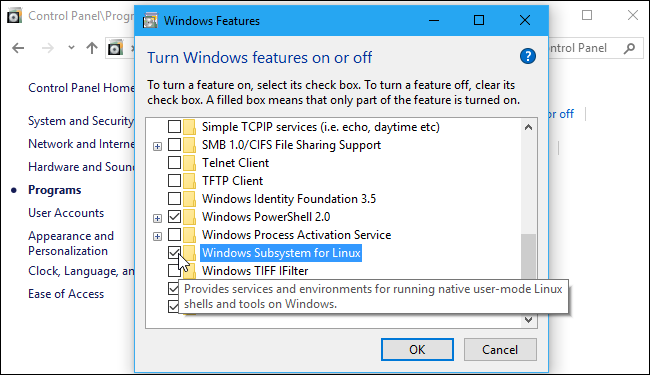Click the up arrow navigation icon
Image resolution: width=650 pixels, height=375 pixels.
(x=92, y=48)
